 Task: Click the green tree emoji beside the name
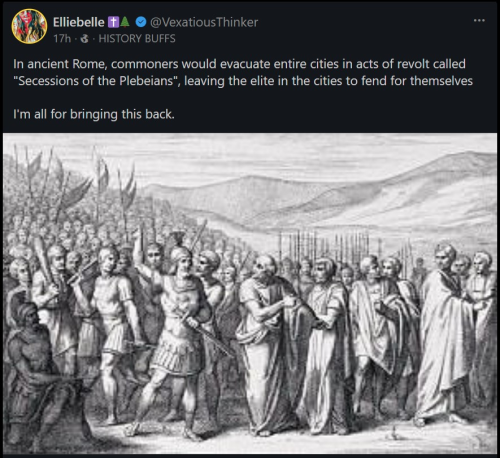tap(125, 22)
